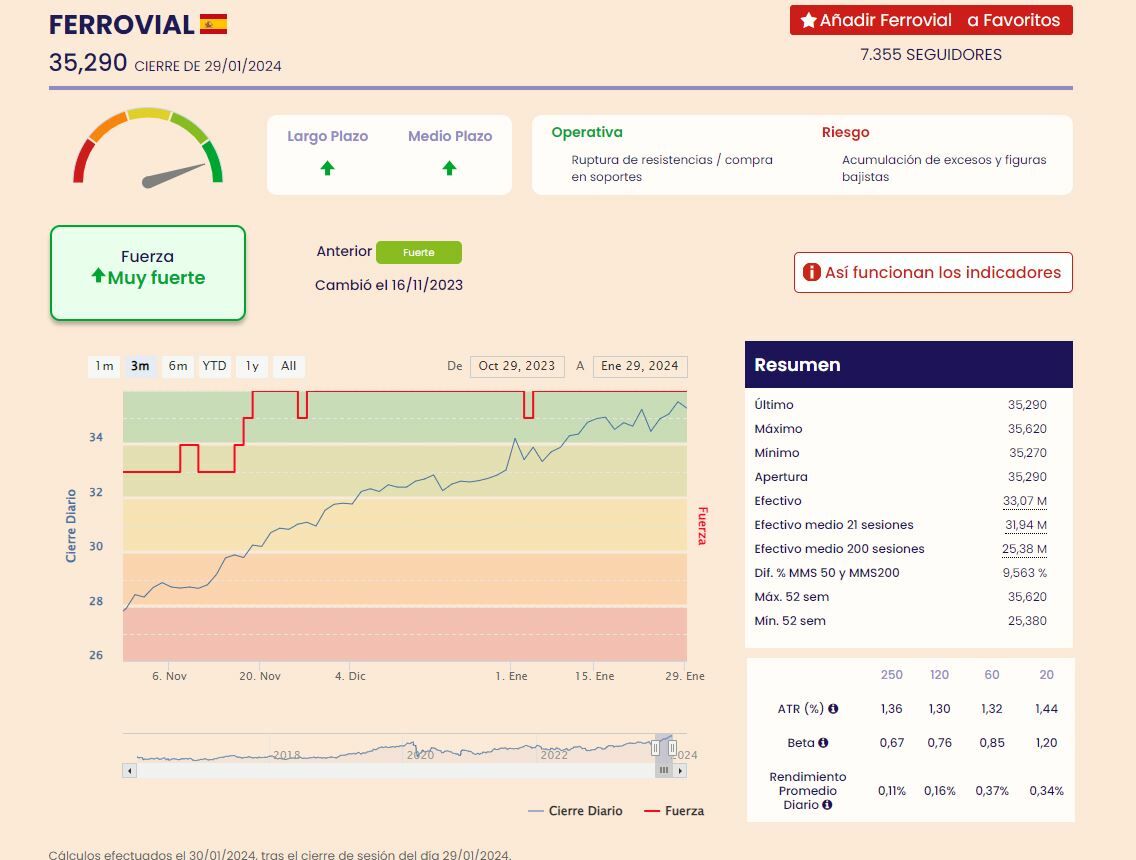Click the star icon in the favorites button
Viewport: 1136px width, 860px height.
809,20
